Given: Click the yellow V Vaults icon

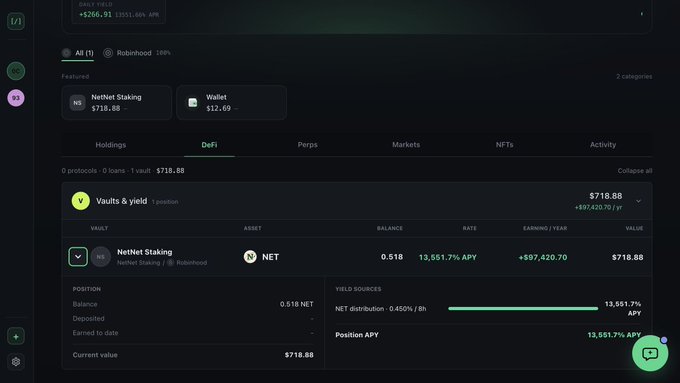Looking at the screenshot, I should pos(81,201).
